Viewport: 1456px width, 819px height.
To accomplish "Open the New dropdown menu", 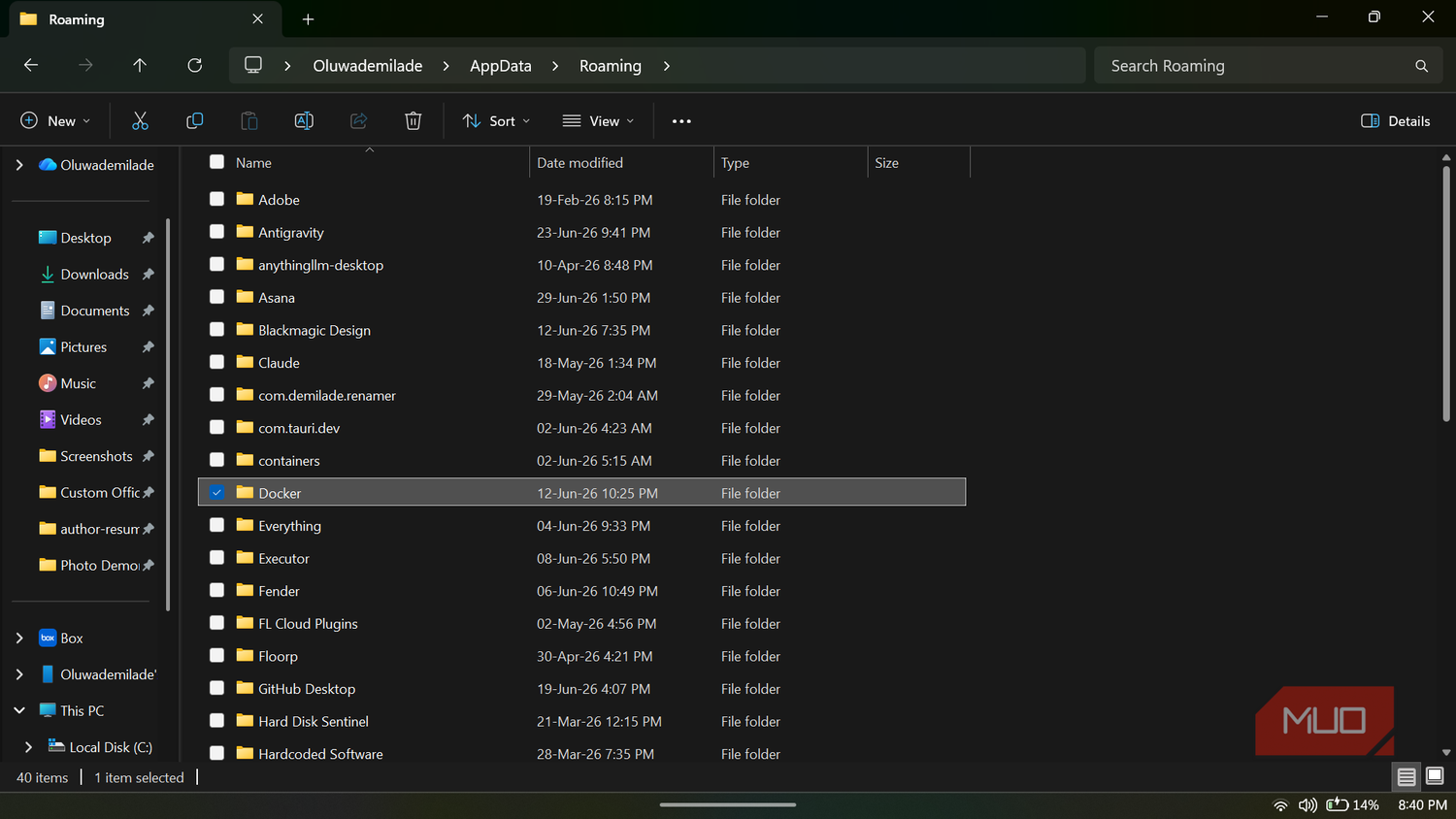I will tap(55, 121).
